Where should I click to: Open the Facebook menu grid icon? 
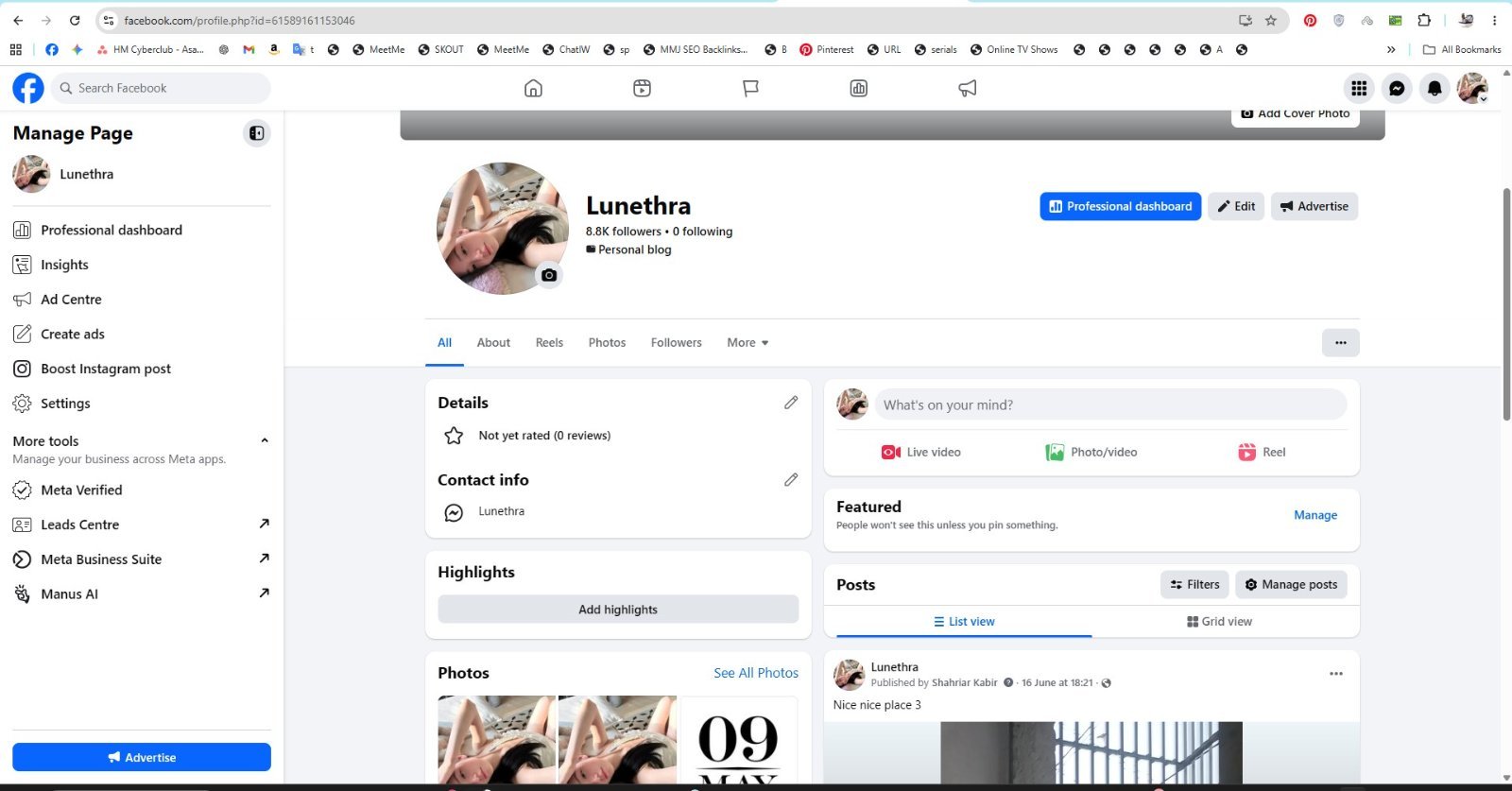[1359, 88]
